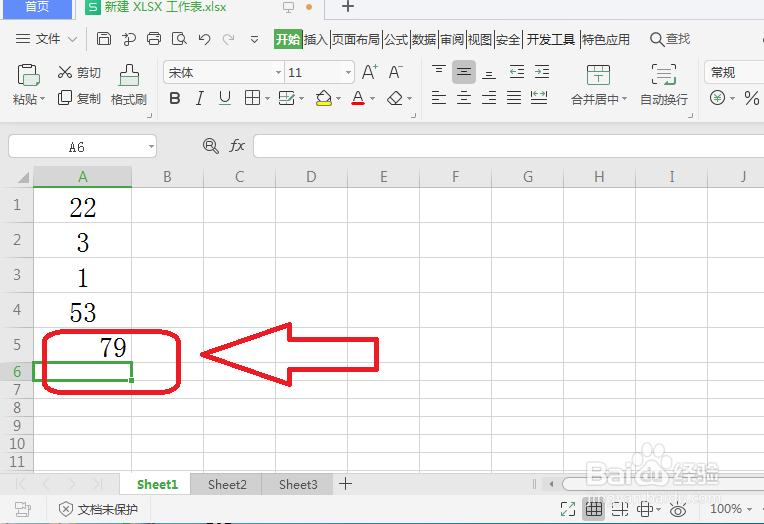Screen dimensions: 764x524
Task: Click the Clear eraser icon
Action: click(x=395, y=98)
